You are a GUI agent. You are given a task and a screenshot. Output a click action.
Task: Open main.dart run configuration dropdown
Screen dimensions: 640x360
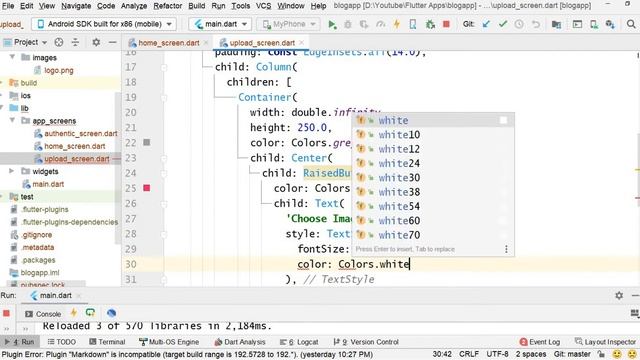point(220,24)
